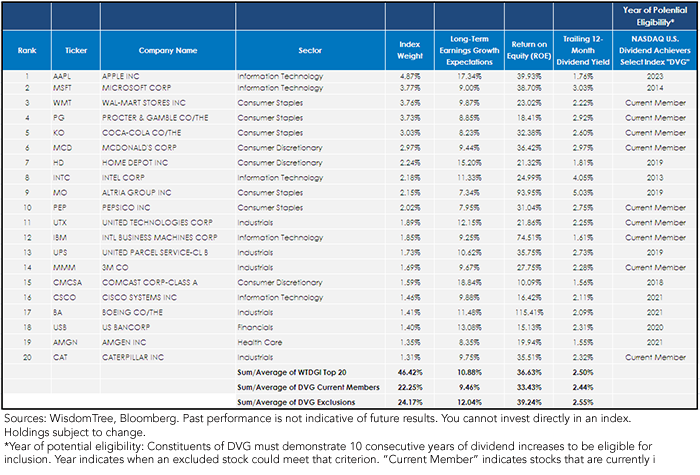Select the CSCO ticker cell
Screen dimensions: 700x475
[64, 298]
